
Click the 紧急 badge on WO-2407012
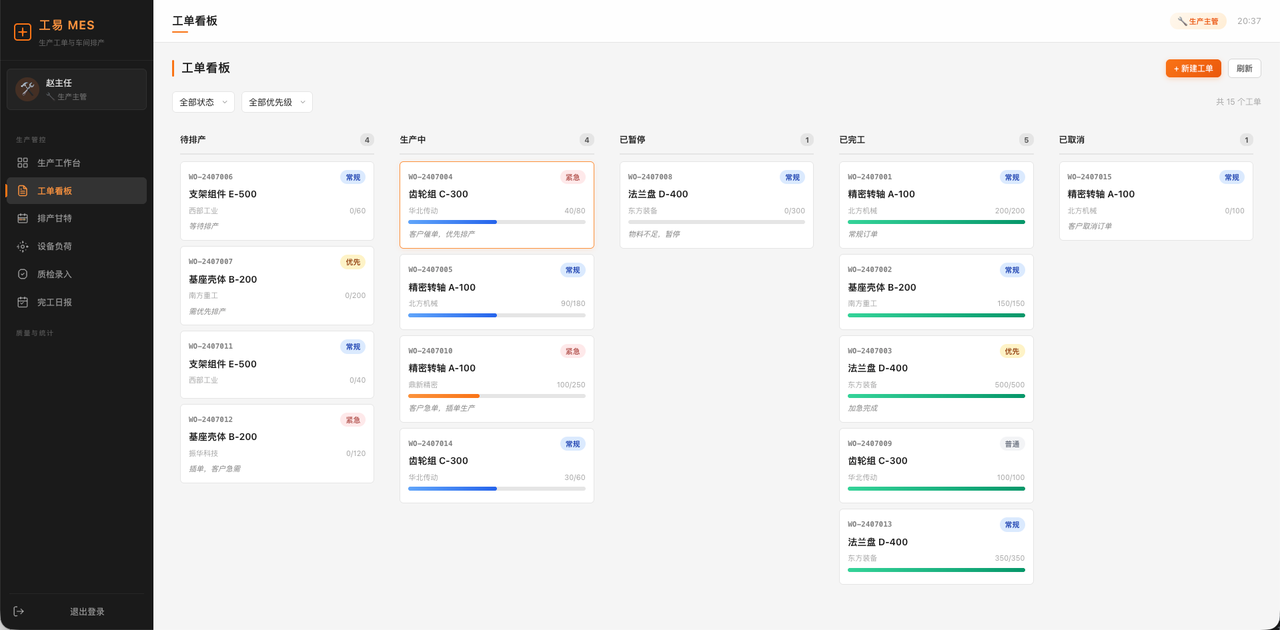coord(353,420)
